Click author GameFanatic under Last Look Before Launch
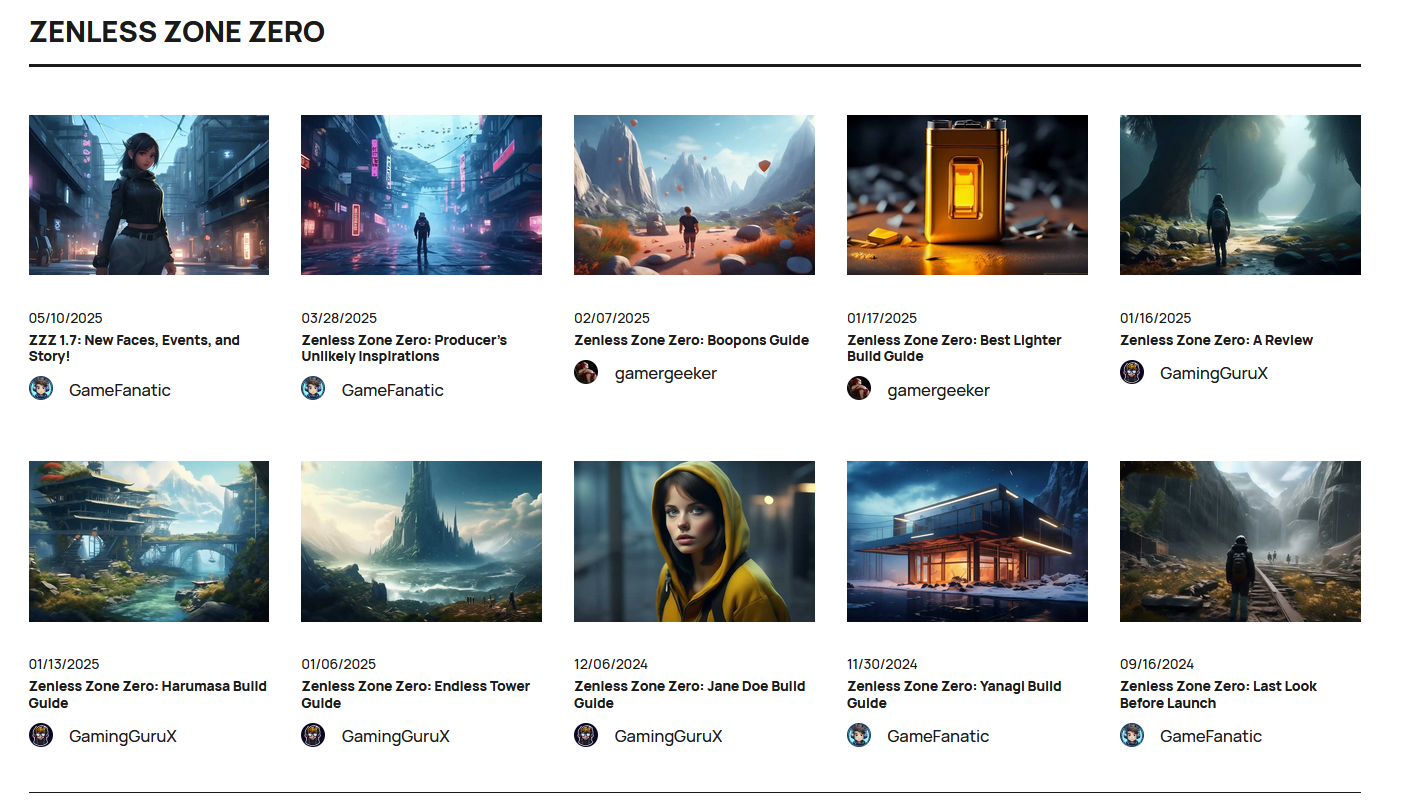Viewport: 1402px width, 800px height. tap(1211, 736)
